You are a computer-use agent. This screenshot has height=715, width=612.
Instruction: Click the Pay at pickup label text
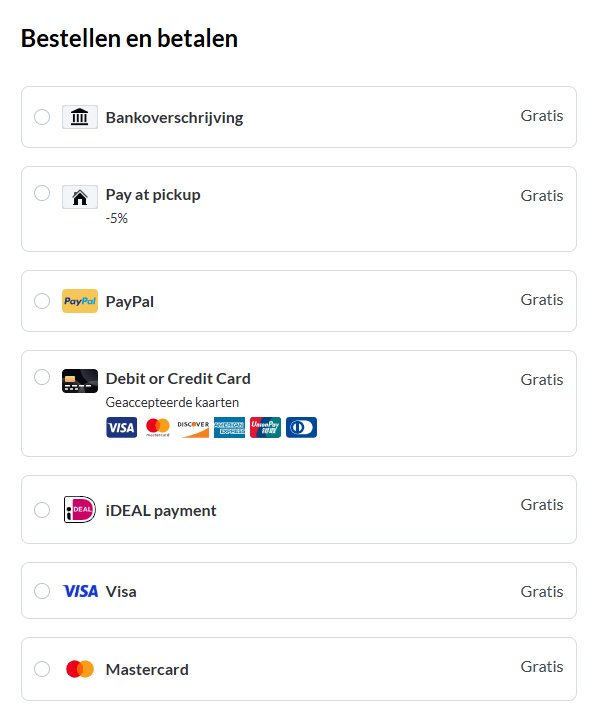coord(153,195)
